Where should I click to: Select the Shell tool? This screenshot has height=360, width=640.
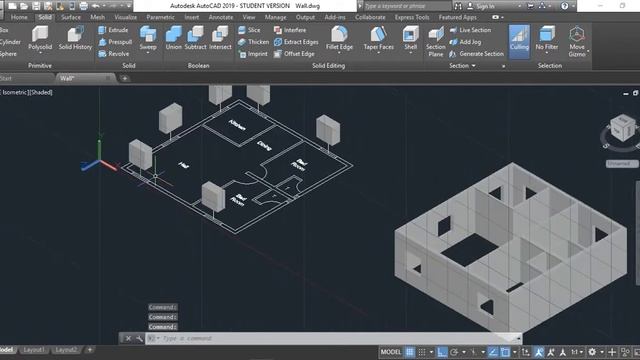(410, 39)
